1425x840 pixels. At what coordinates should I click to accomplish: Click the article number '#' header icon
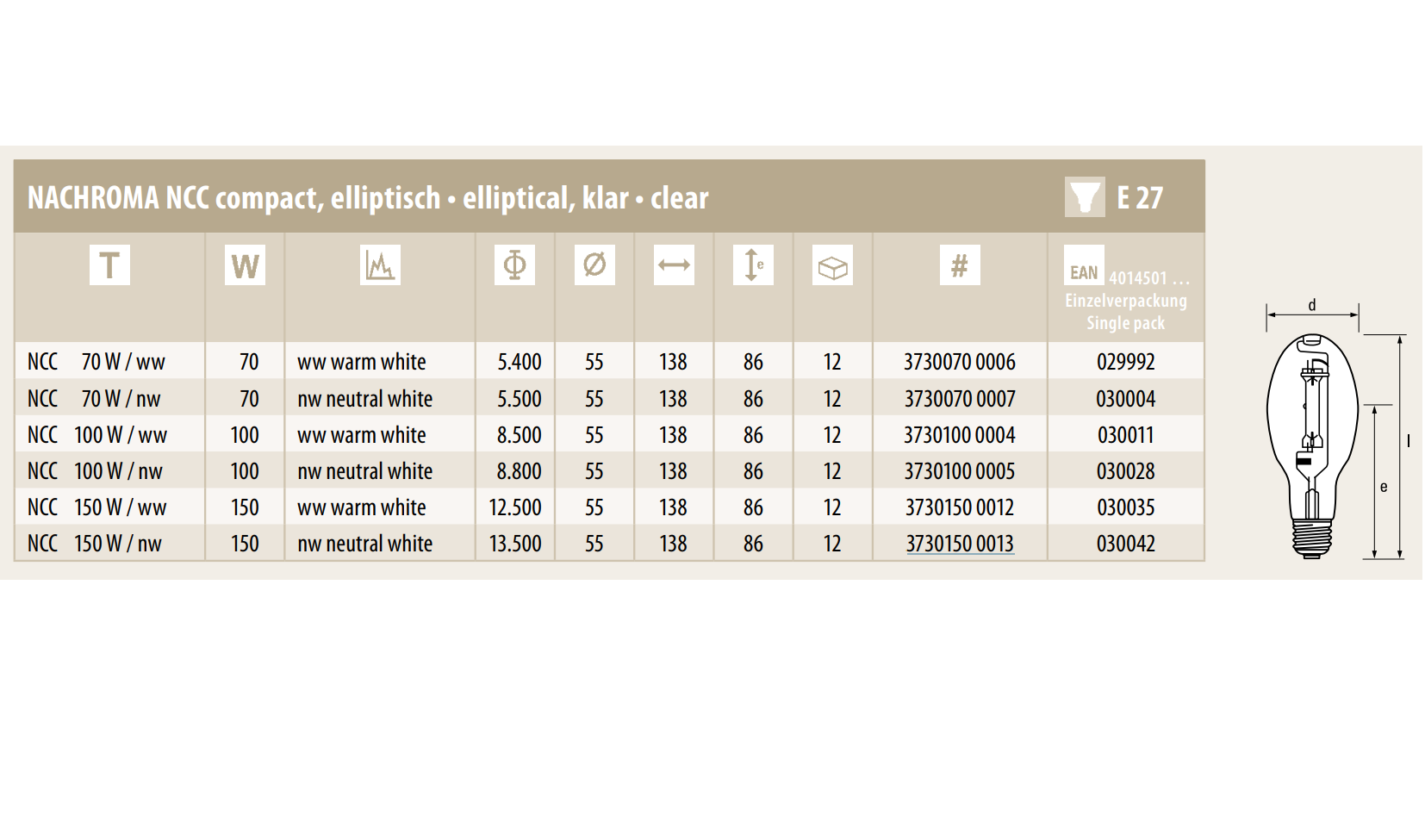tap(960, 264)
